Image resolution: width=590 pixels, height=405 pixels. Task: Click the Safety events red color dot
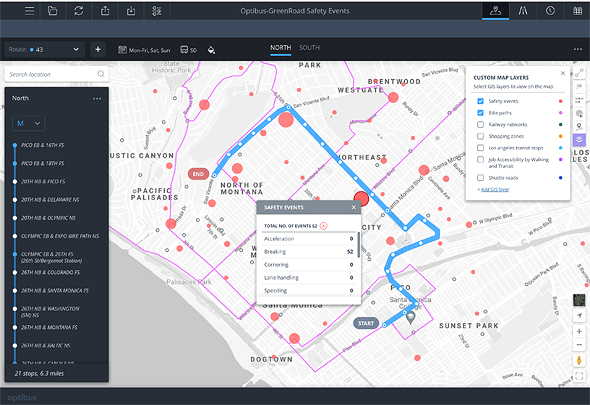pos(560,101)
